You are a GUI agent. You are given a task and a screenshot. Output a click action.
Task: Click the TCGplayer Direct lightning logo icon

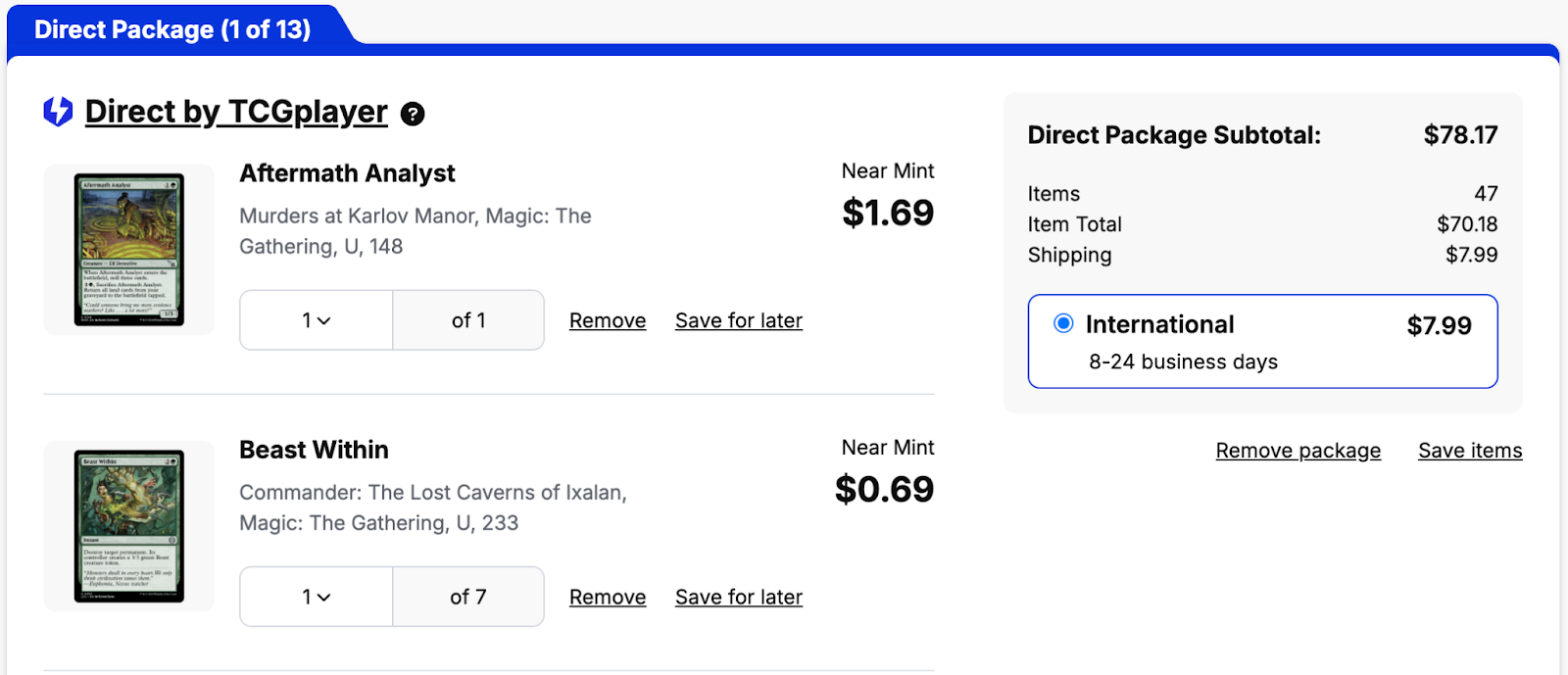59,112
